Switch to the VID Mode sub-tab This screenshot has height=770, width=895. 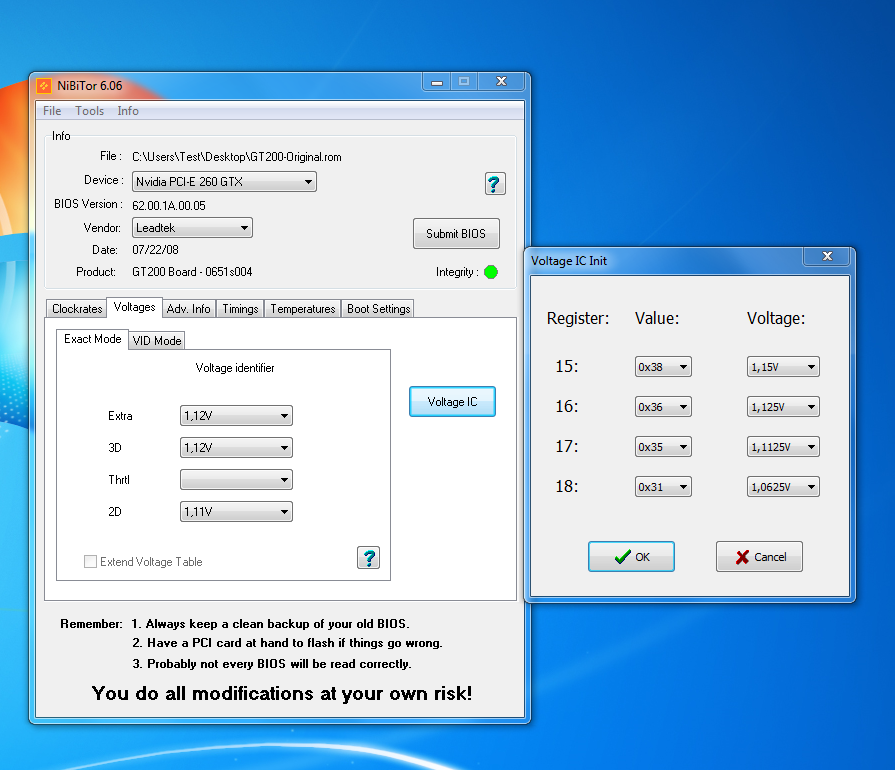pos(156,341)
